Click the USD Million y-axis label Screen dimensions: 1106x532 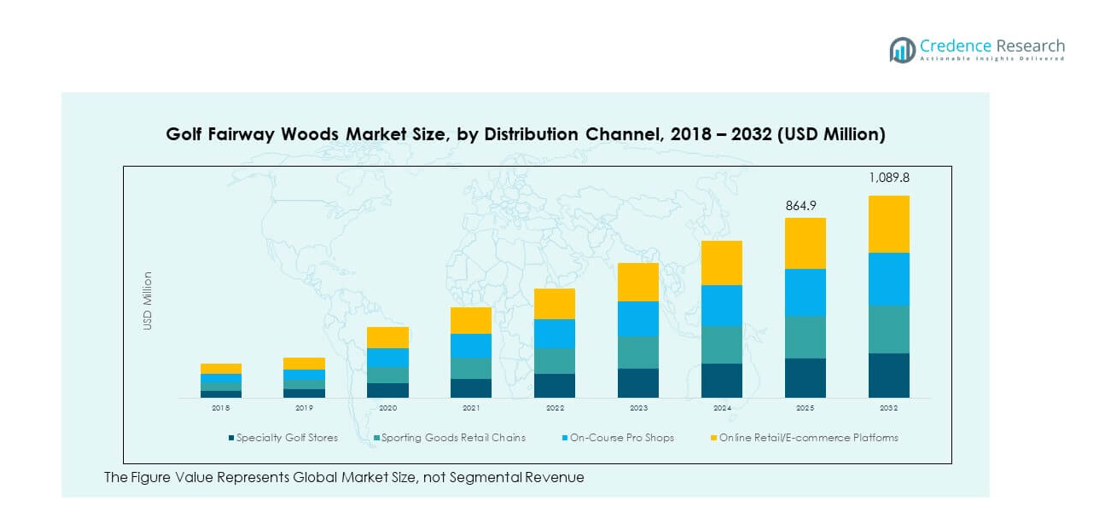(x=148, y=301)
